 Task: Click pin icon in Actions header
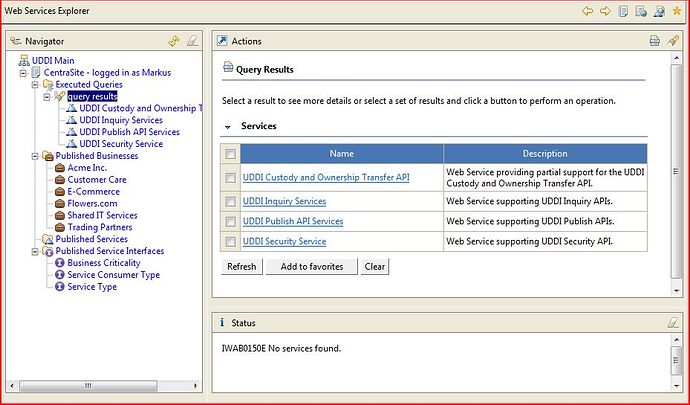672,41
